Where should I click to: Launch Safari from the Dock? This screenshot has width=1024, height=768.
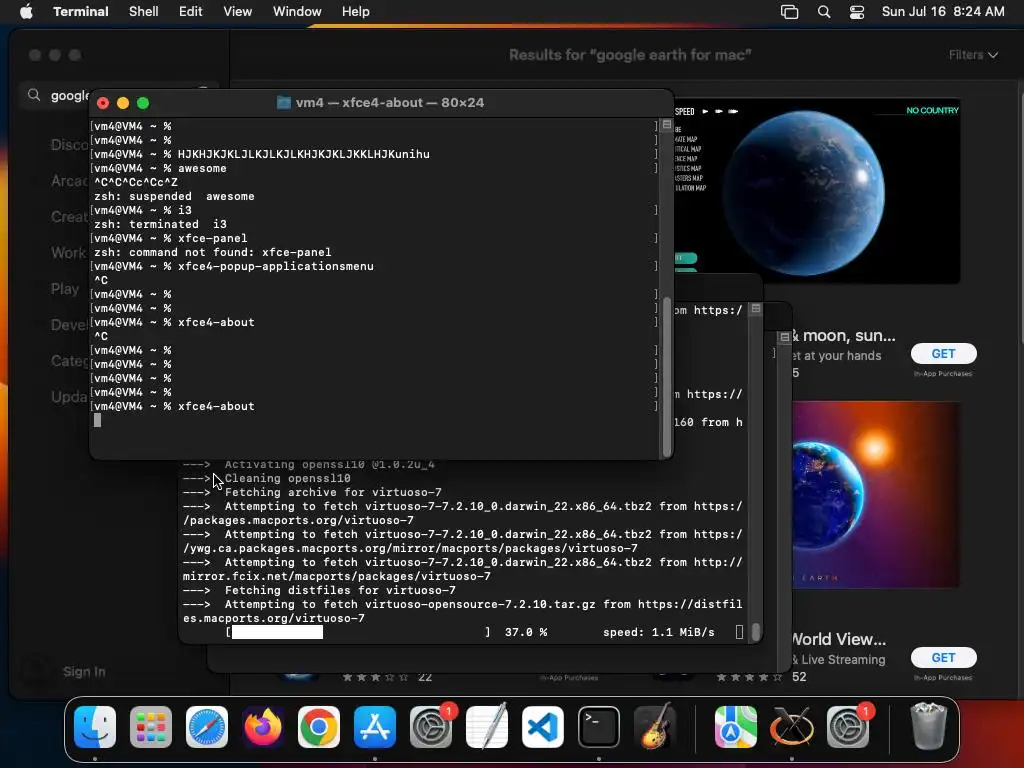[x=207, y=726]
